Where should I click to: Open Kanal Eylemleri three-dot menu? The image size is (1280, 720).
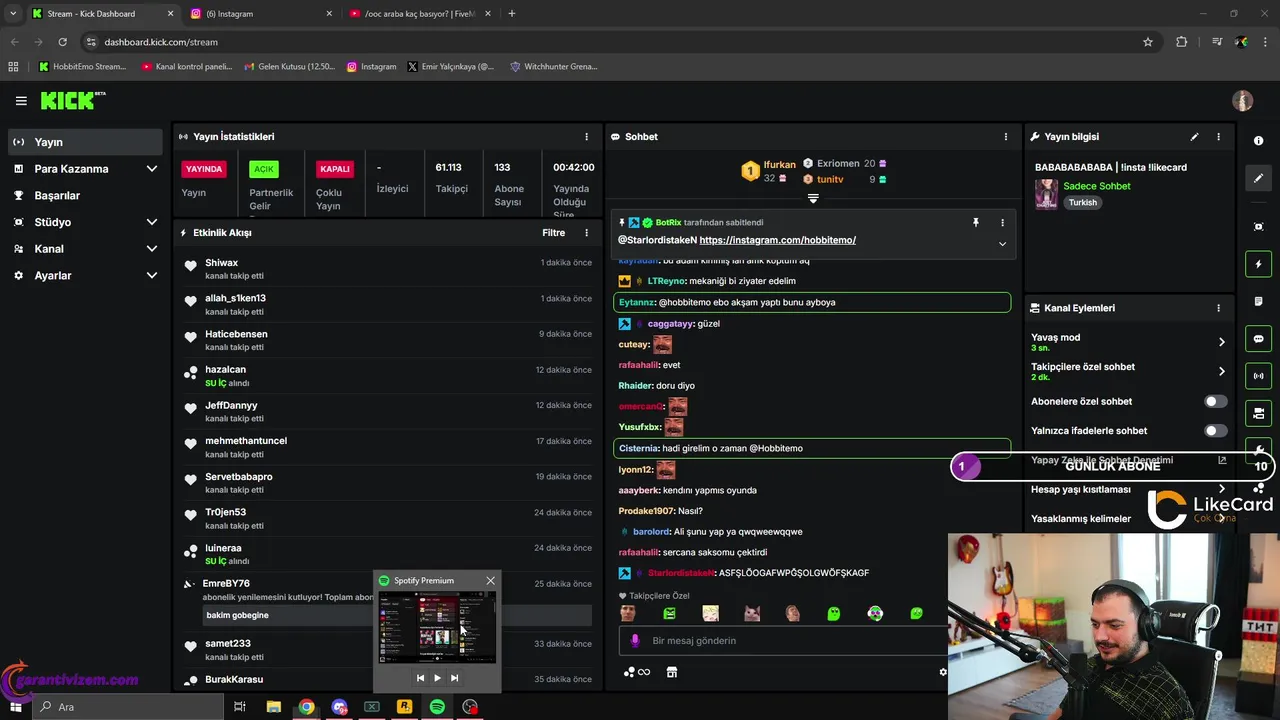1218,308
